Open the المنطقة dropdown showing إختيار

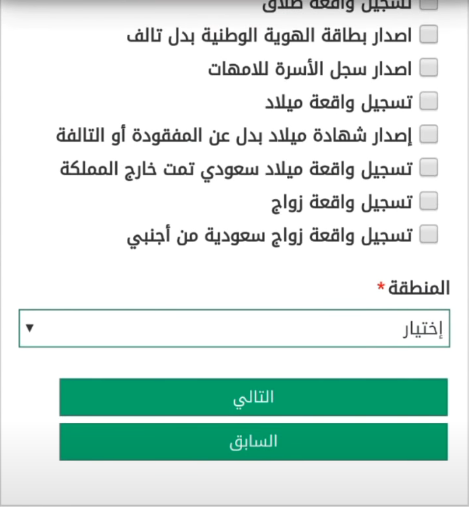(234, 328)
